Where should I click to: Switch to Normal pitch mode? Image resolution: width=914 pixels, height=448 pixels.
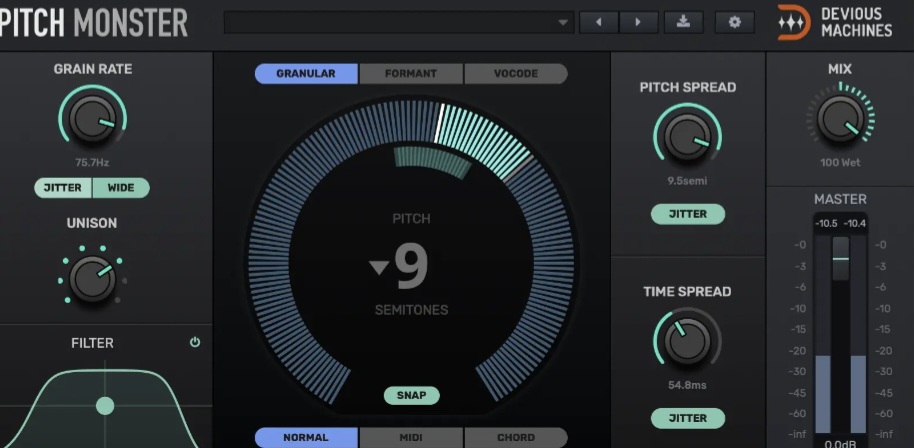306,438
